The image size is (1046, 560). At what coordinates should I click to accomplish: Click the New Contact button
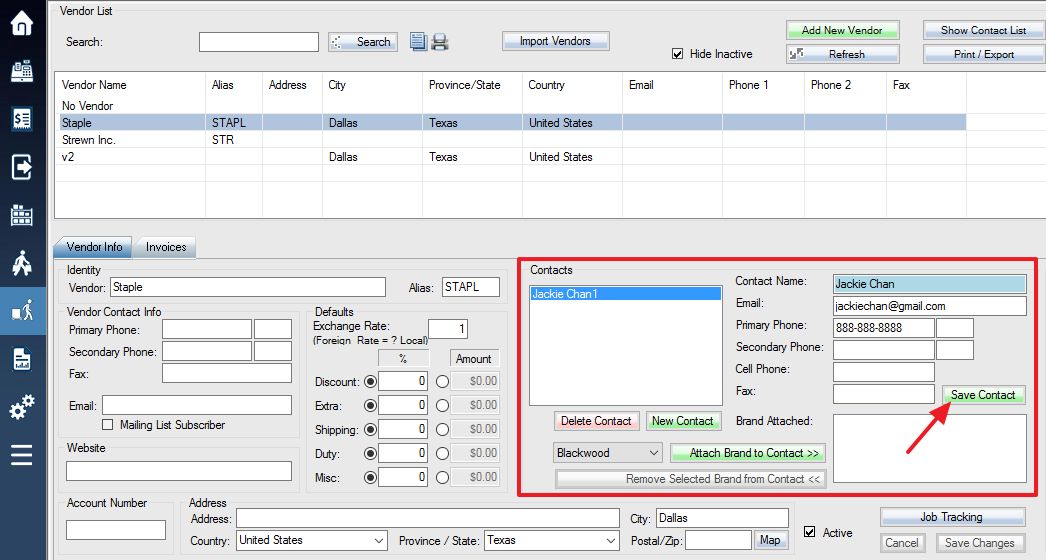tap(682, 421)
